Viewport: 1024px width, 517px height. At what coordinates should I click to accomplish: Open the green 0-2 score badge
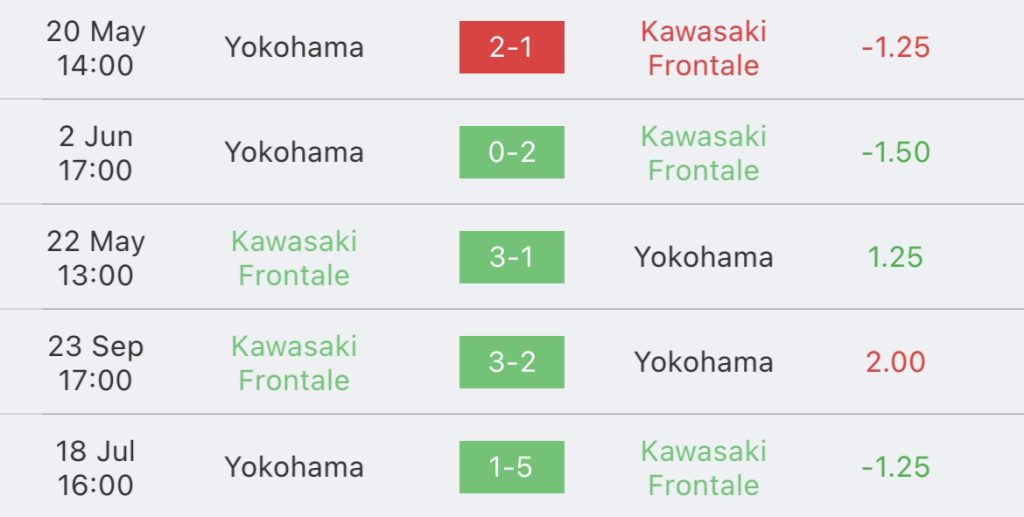point(511,152)
